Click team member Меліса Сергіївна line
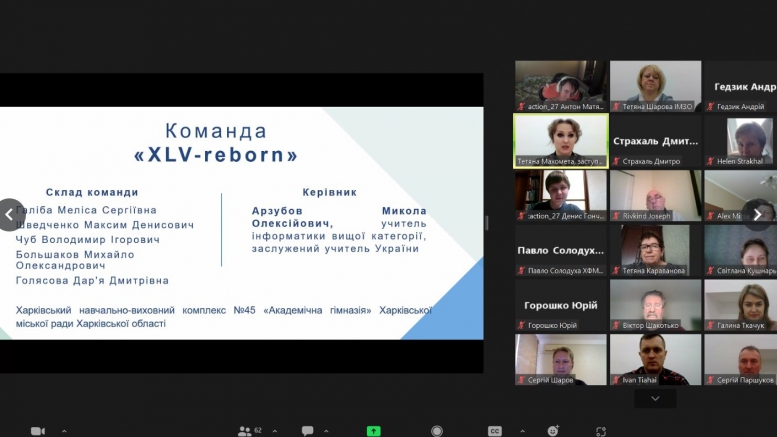 click(86, 210)
